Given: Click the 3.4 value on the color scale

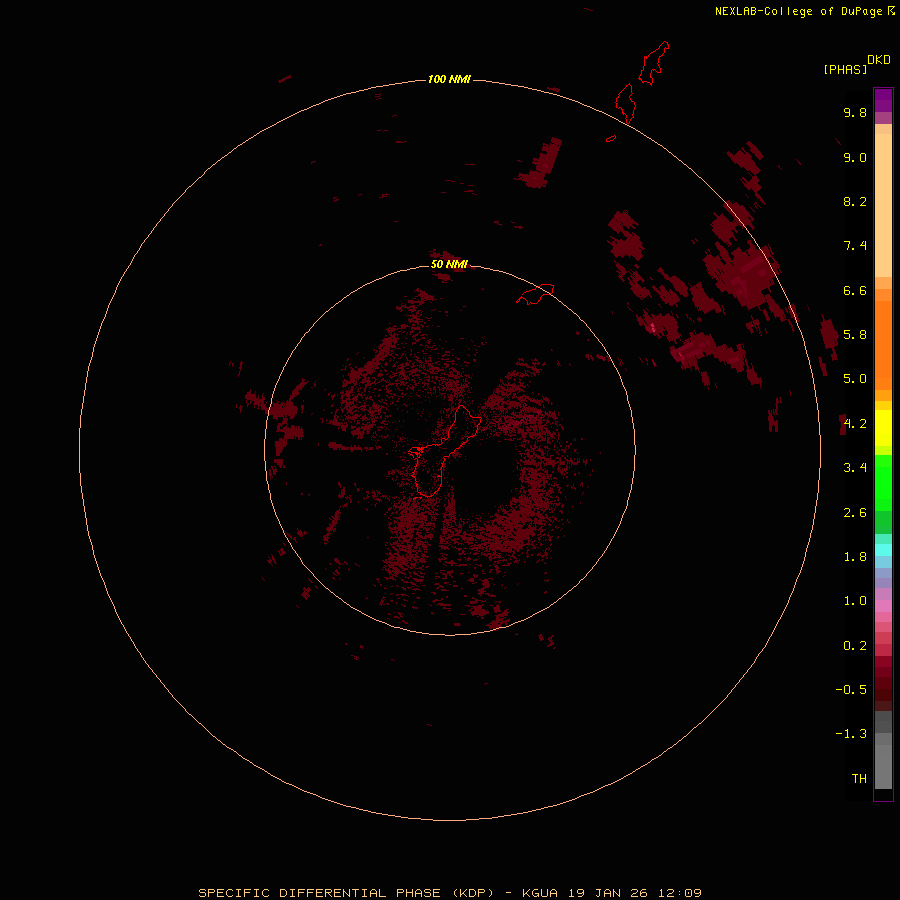Looking at the screenshot, I should (855, 468).
